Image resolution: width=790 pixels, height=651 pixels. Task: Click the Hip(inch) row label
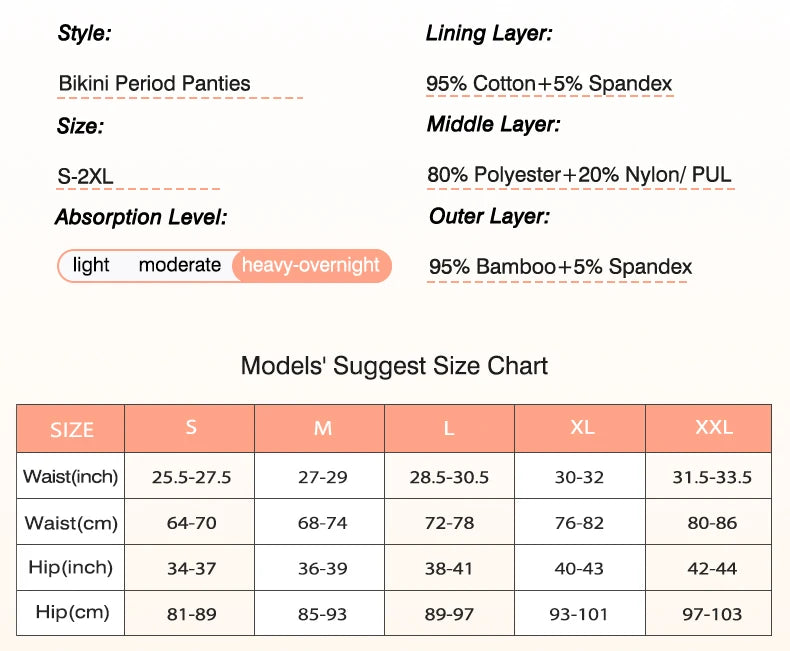coord(71,568)
